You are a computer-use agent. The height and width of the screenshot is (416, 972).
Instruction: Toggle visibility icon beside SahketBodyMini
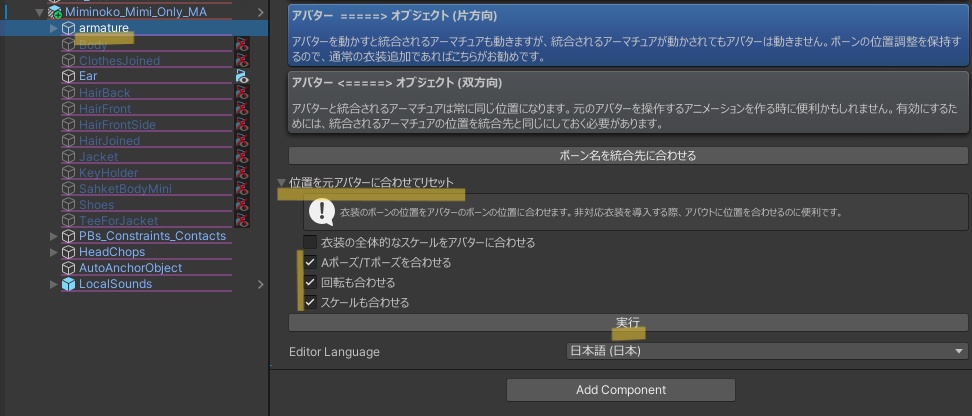(x=242, y=188)
